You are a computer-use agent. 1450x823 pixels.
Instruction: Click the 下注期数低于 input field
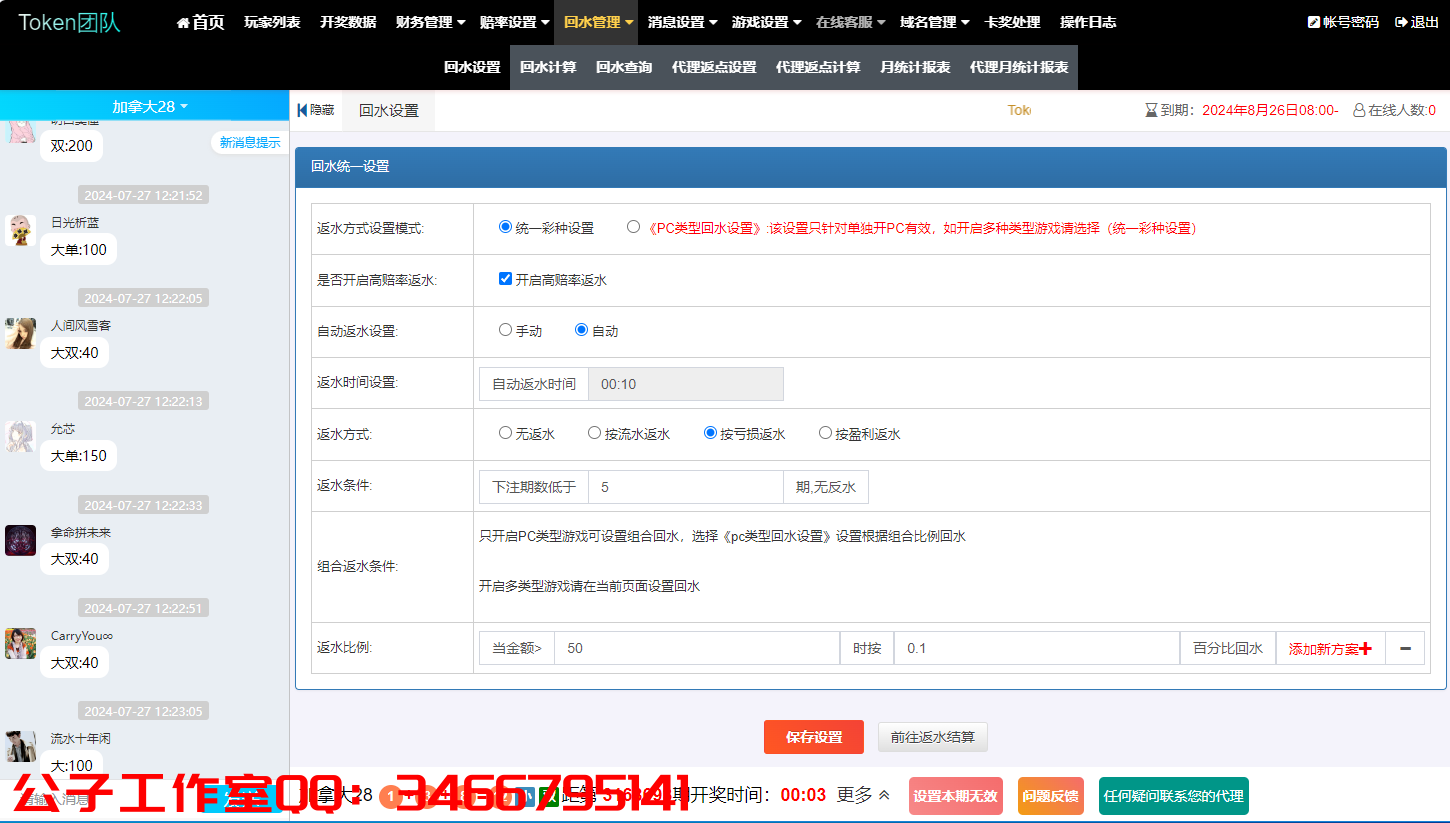pyautogui.click(x=685, y=487)
